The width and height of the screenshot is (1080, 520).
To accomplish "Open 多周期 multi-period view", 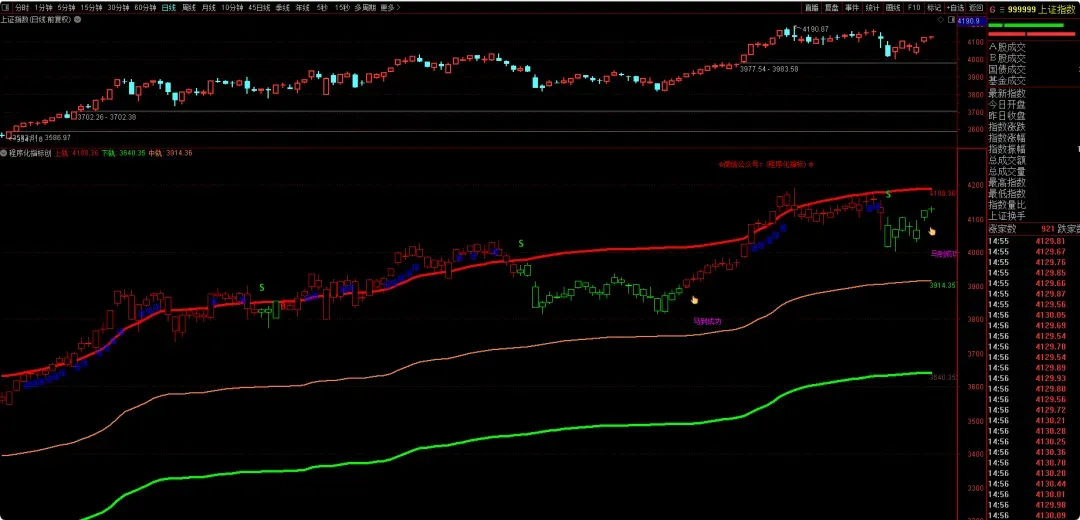I will point(366,8).
